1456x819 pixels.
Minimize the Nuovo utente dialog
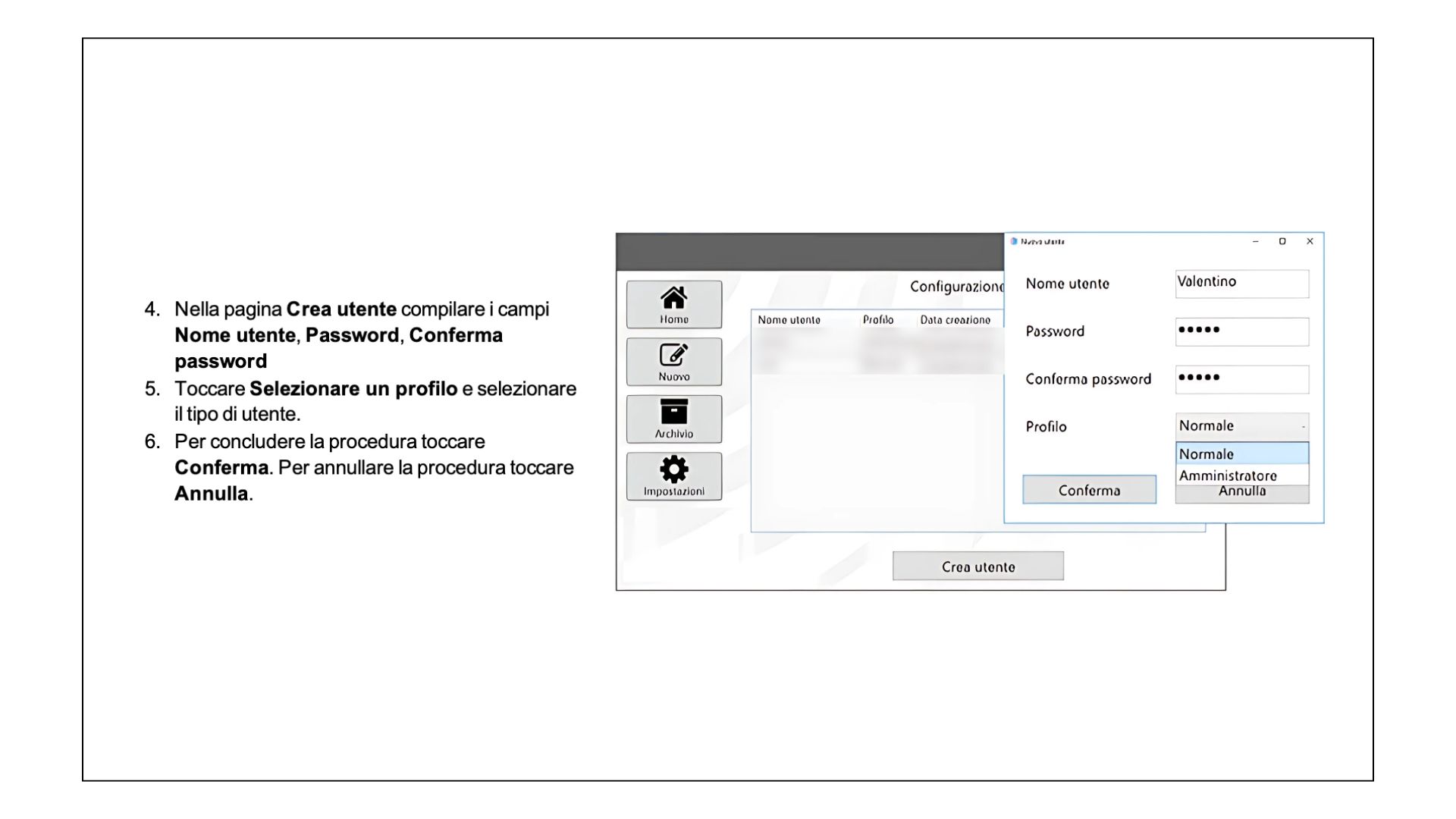click(1255, 241)
